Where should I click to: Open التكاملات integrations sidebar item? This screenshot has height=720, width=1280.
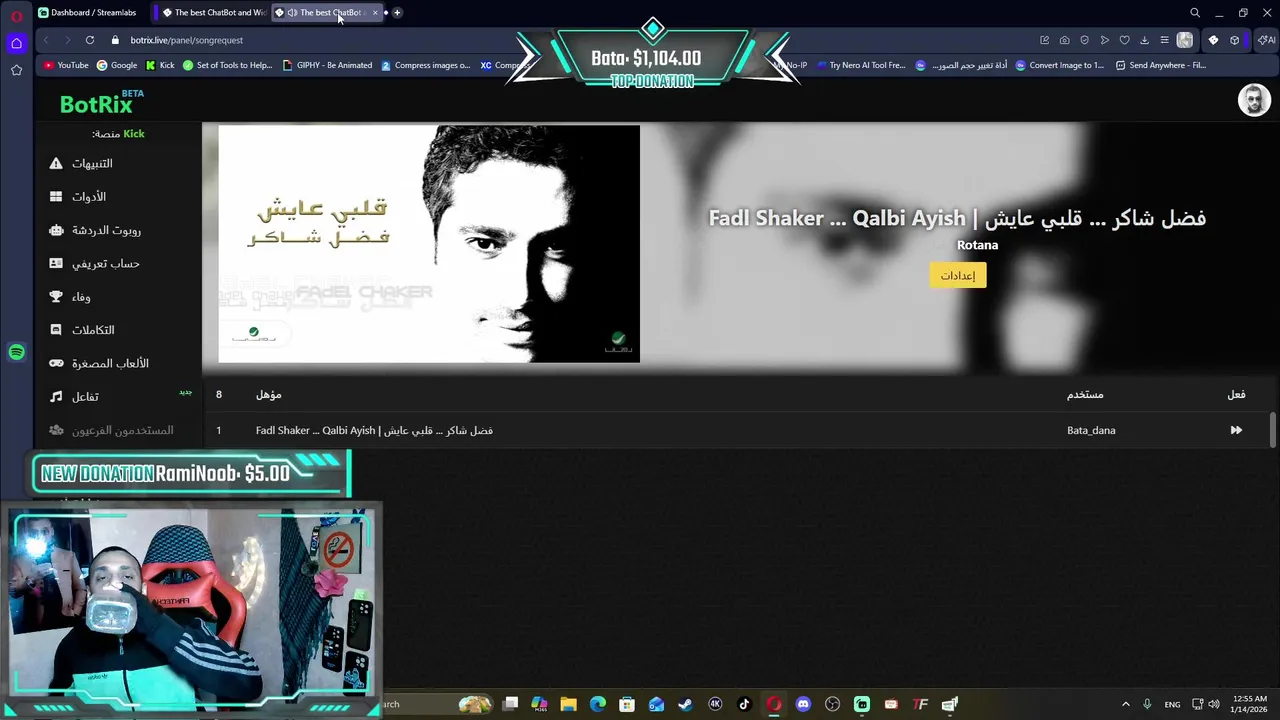(x=93, y=330)
